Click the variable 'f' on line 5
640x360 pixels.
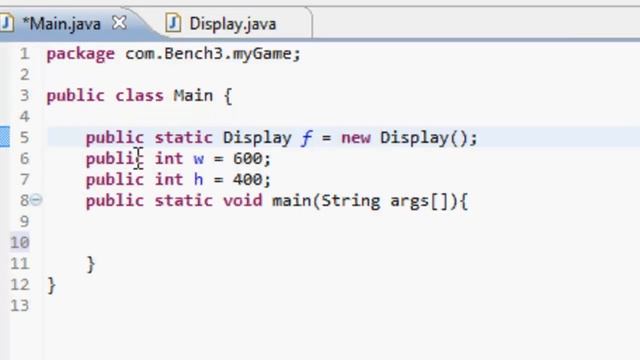tap(306, 138)
